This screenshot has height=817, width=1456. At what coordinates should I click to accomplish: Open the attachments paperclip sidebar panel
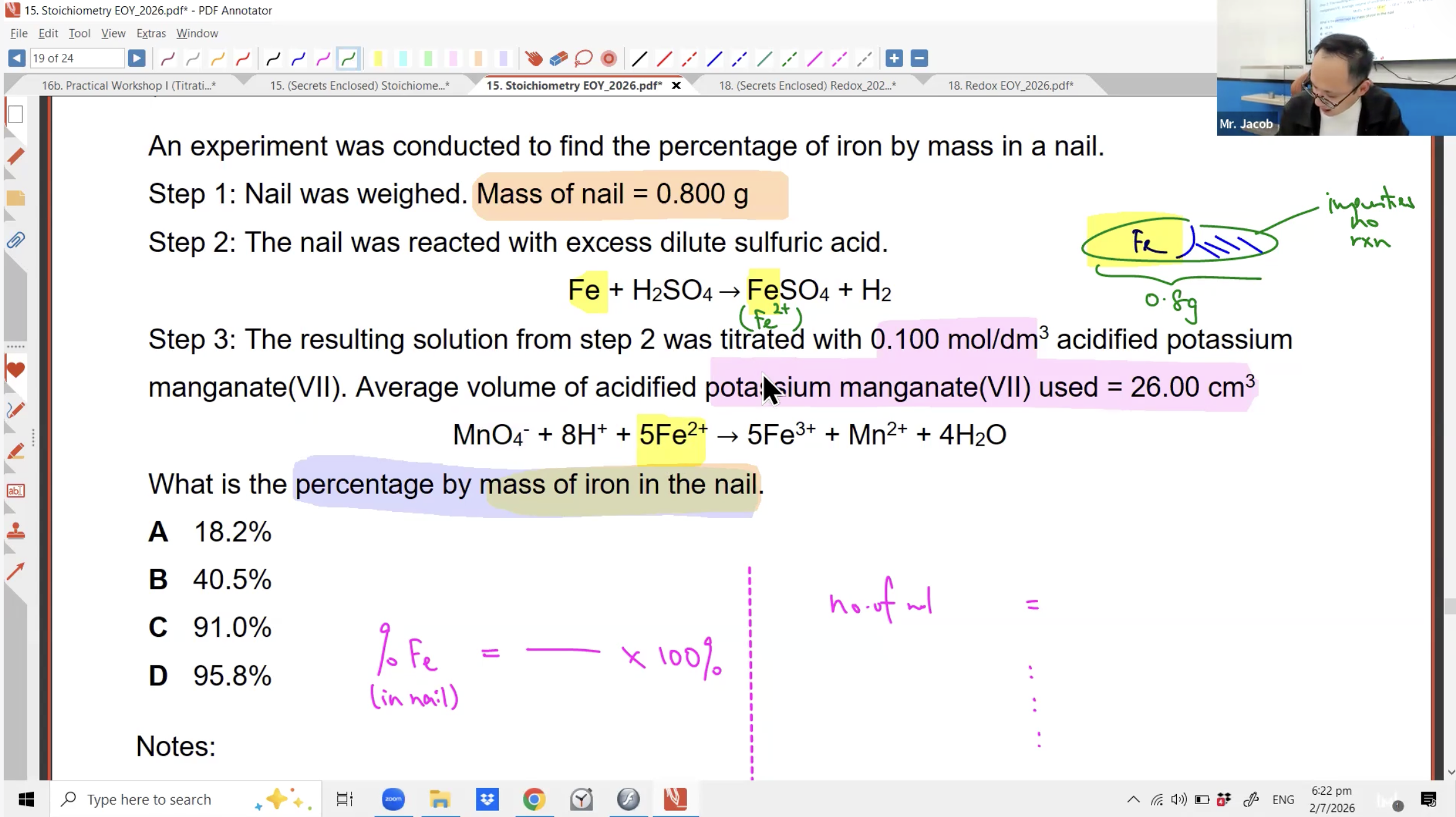[x=15, y=240]
